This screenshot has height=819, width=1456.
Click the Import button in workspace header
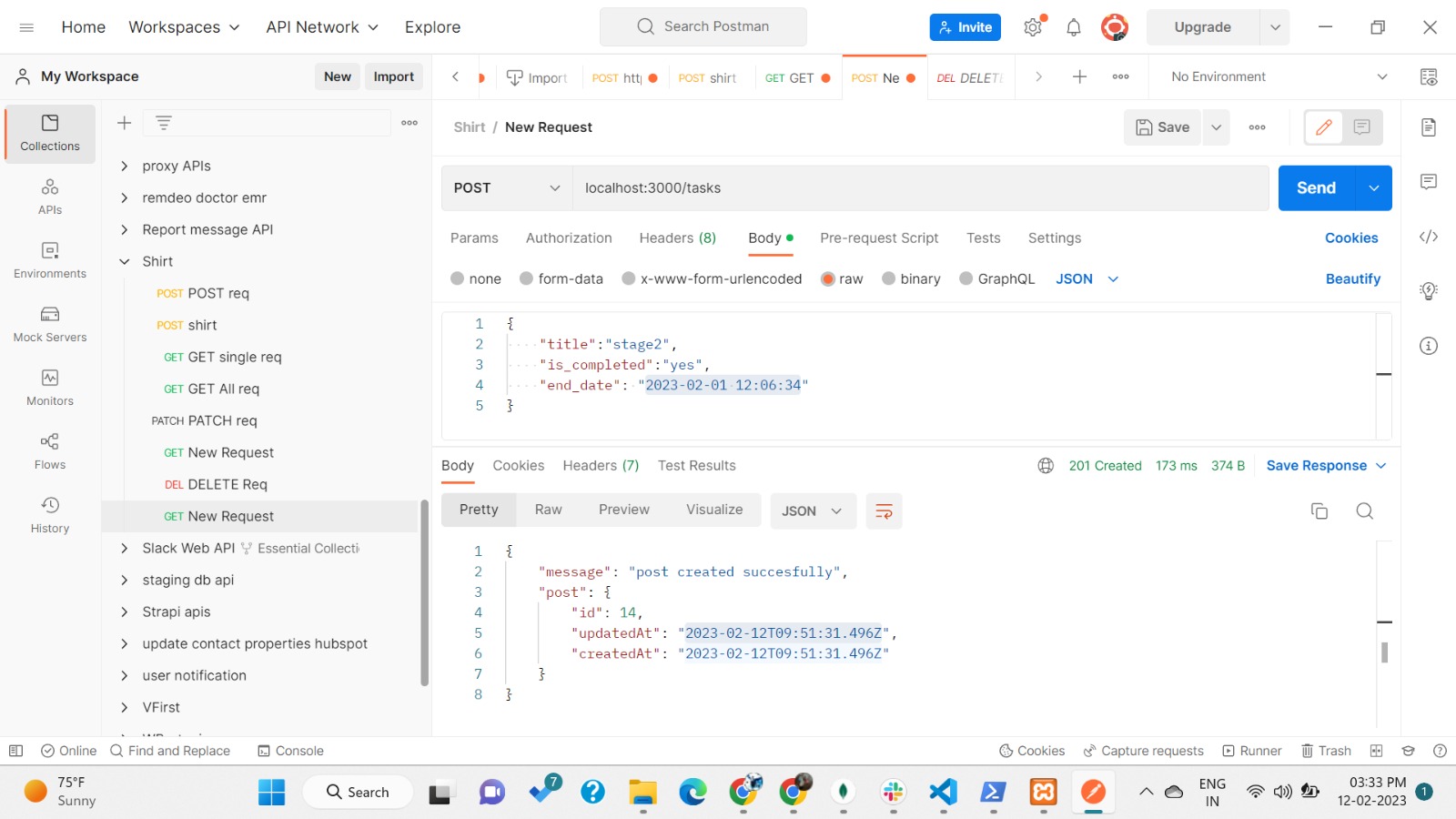[394, 76]
